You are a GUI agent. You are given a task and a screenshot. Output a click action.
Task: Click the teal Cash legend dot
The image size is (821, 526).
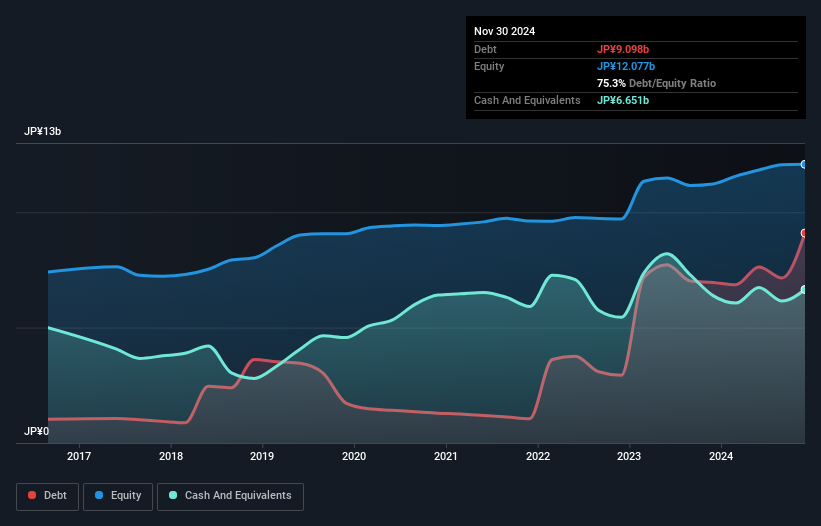[x=173, y=495]
